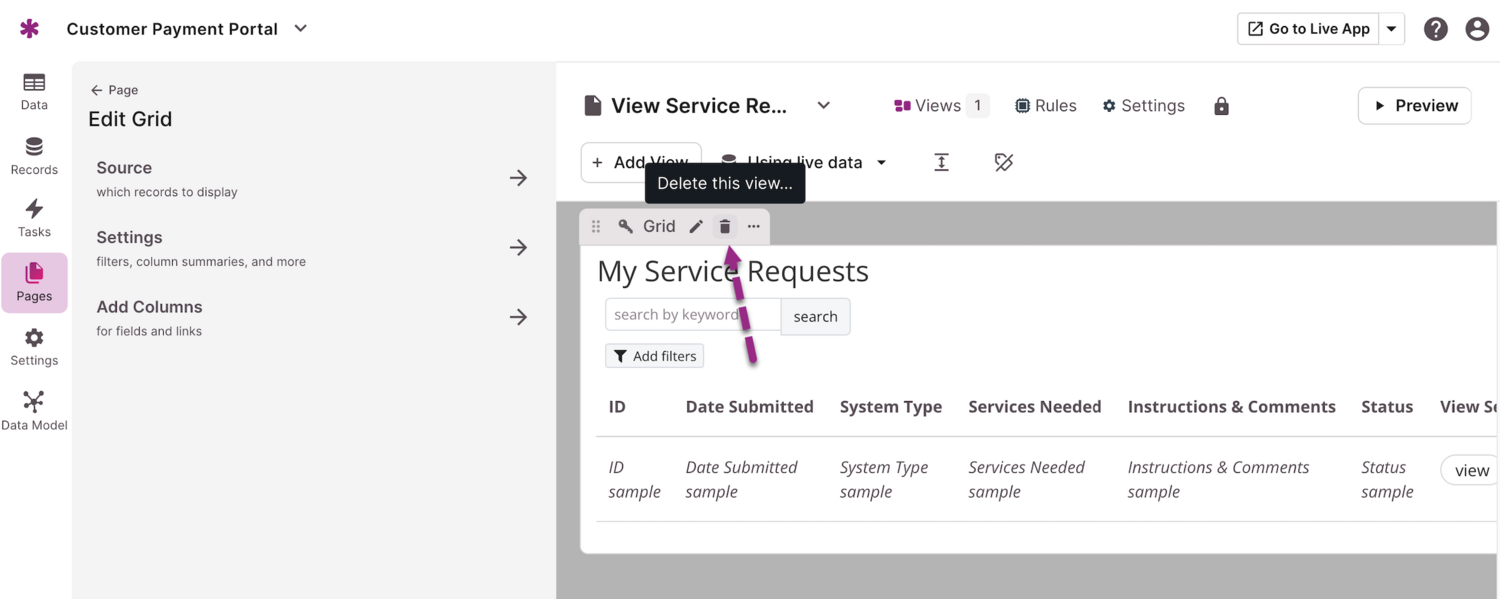Click the search by keyword input field
The height and width of the screenshot is (599, 1500).
click(692, 315)
